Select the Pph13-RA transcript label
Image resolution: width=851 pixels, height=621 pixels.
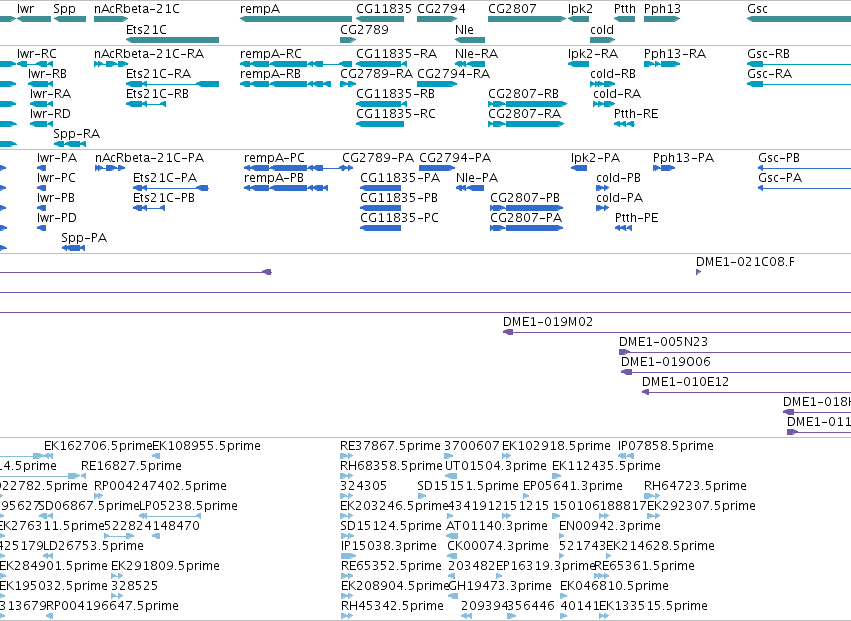pyautogui.click(x=675, y=54)
